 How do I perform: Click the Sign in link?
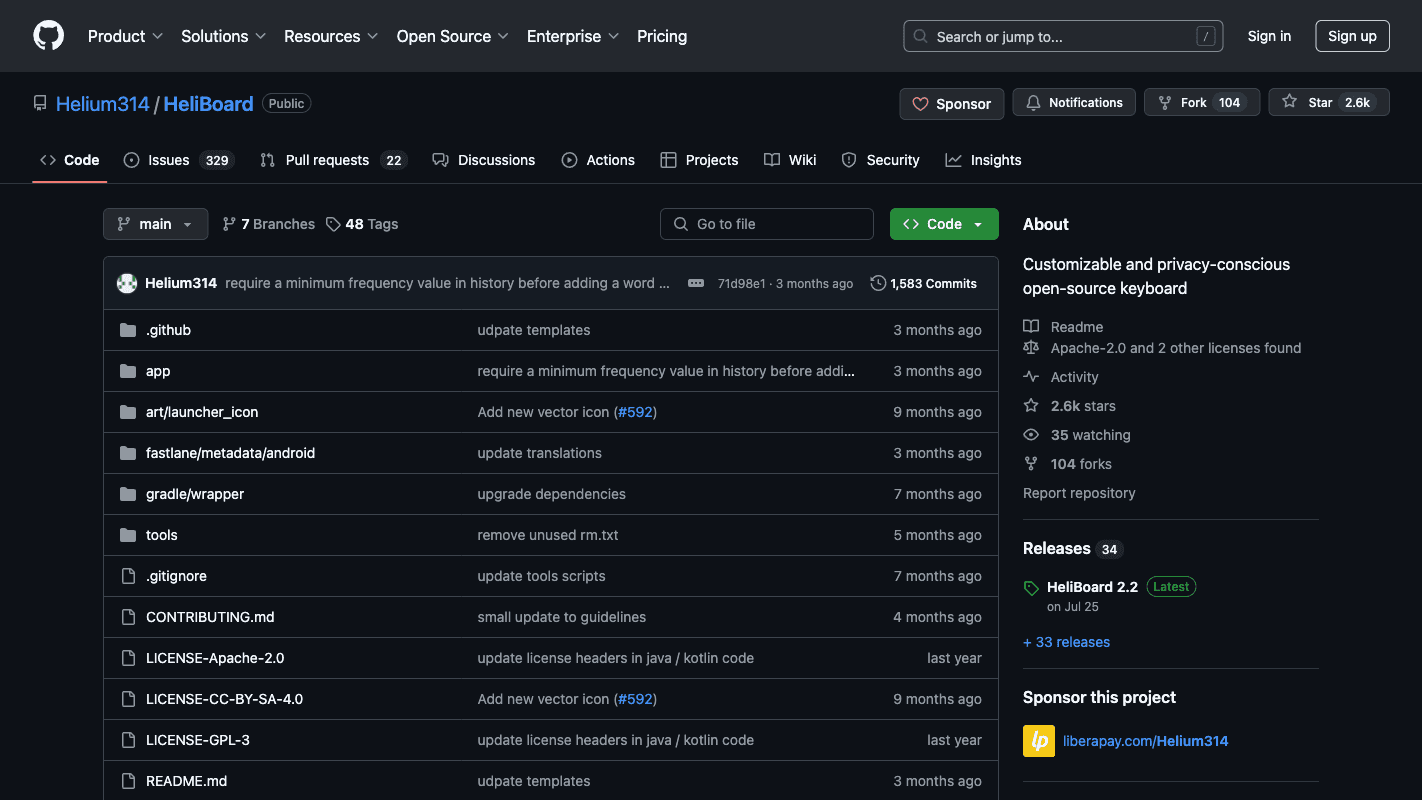[1269, 36]
